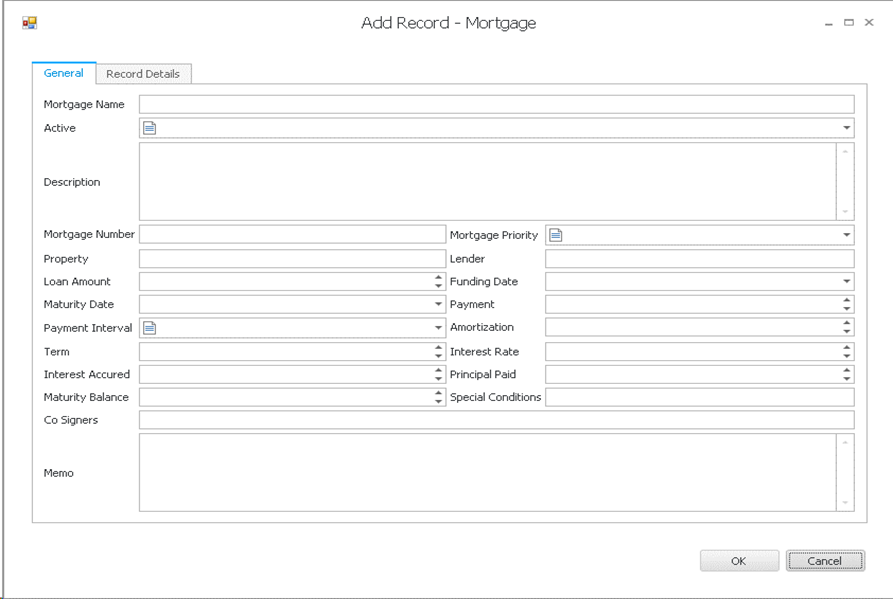
Task: Expand the Mortgage Priority dropdown
Action: [846, 235]
